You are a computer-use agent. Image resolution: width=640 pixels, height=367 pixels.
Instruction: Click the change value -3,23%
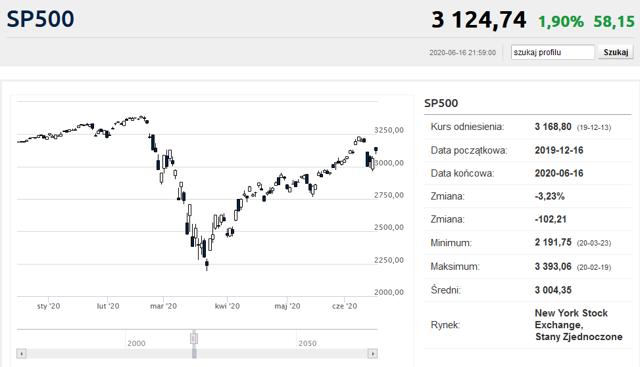click(550, 196)
